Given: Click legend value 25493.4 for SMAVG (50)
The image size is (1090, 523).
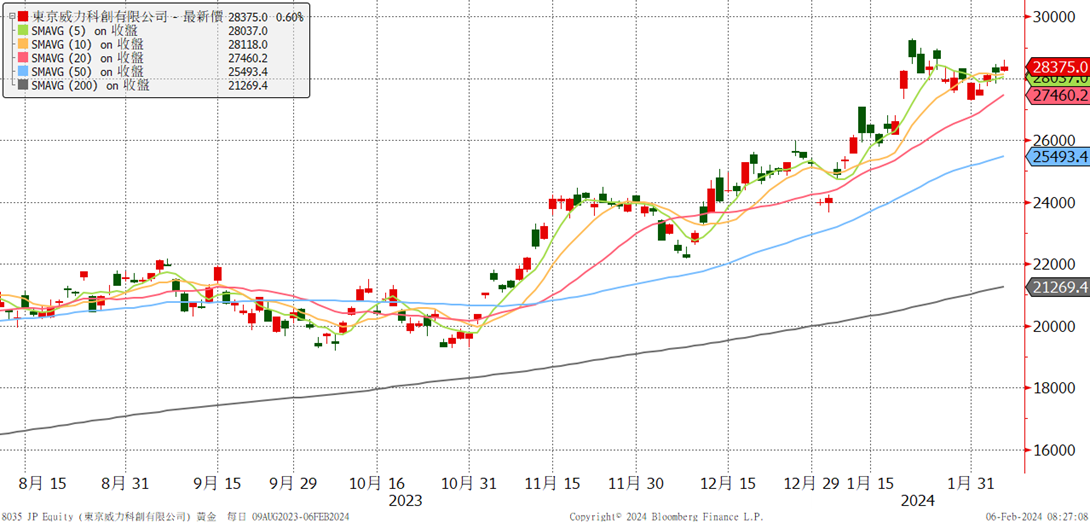Looking at the screenshot, I should (248, 72).
